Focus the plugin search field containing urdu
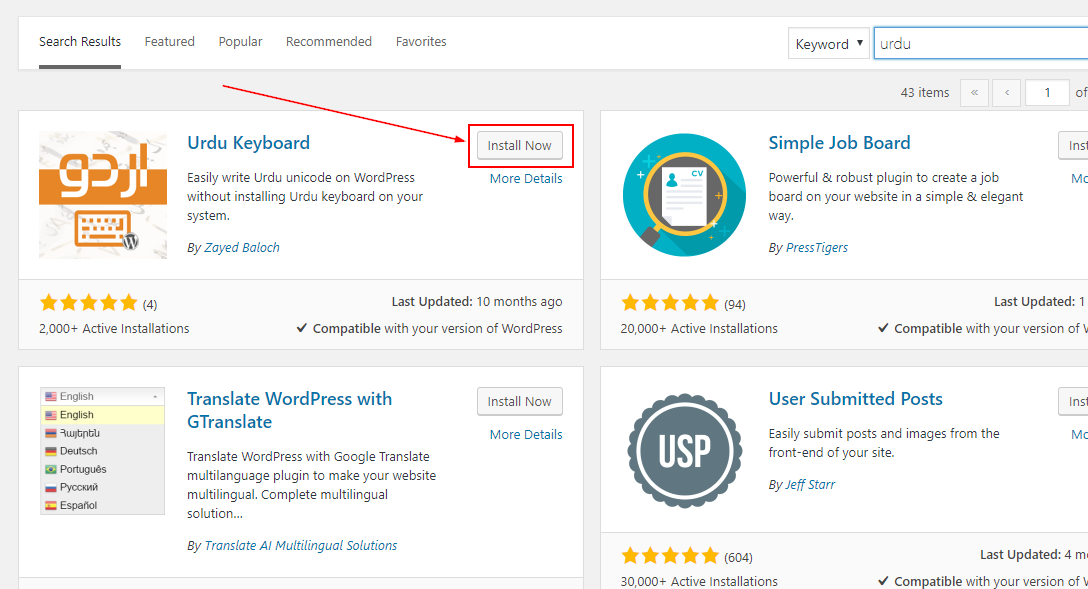This screenshot has width=1088, height=589. pos(980,44)
